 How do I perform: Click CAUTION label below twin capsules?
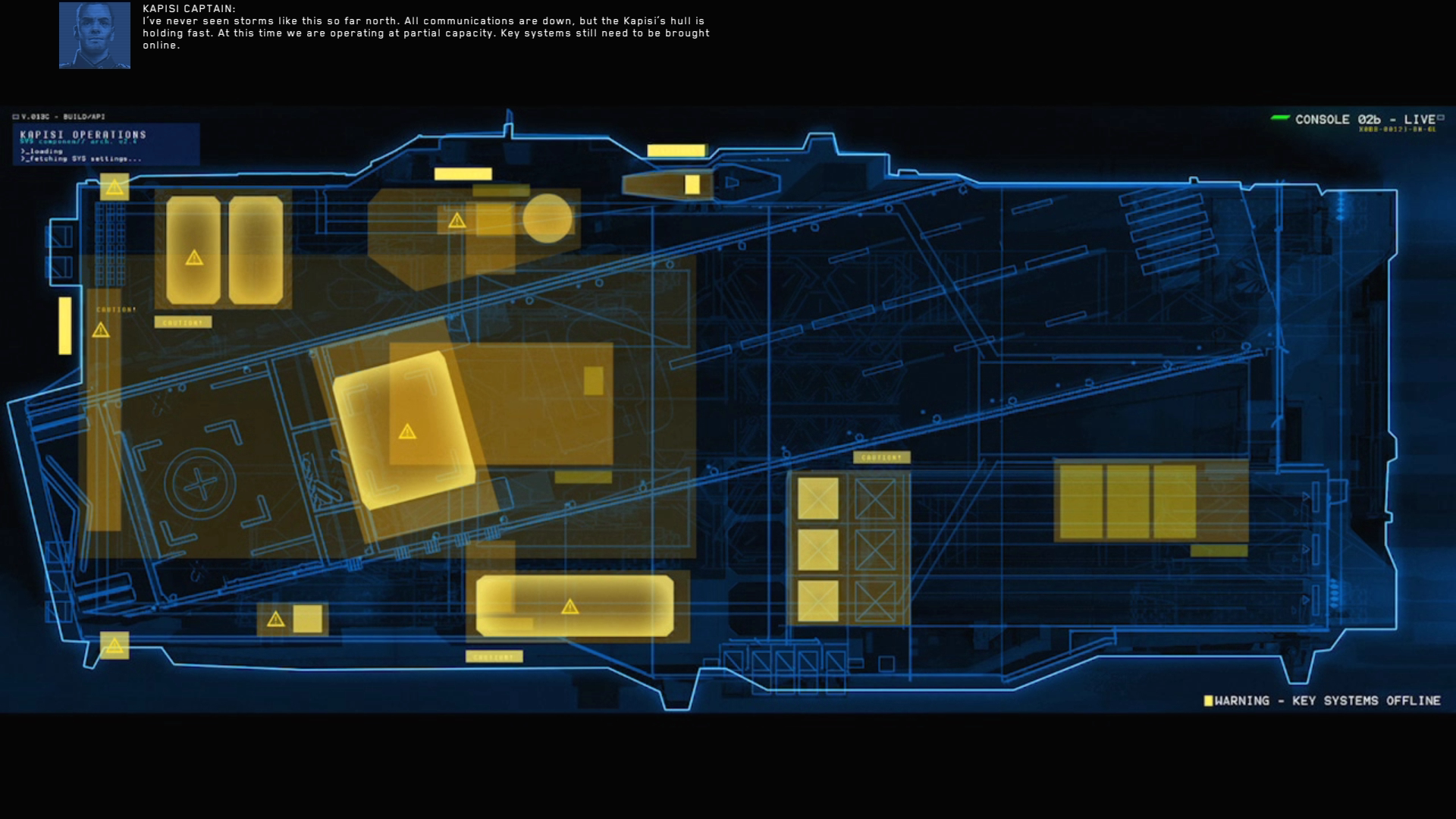(183, 322)
